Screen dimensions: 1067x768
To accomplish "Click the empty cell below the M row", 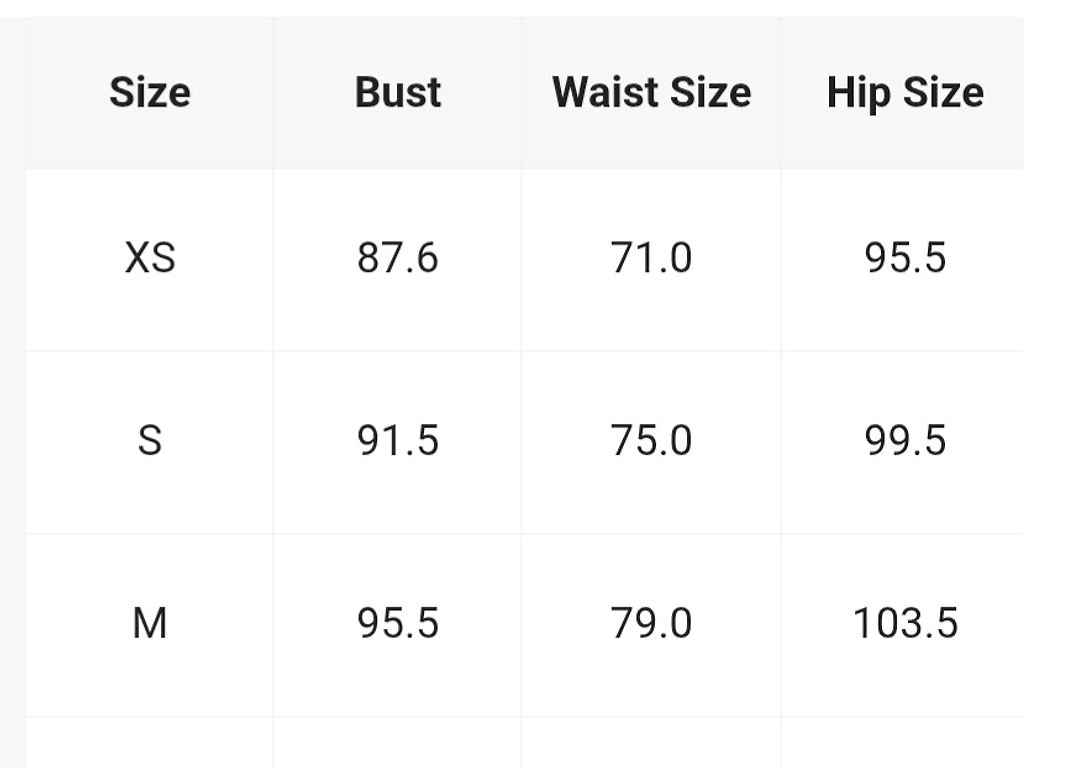I will 150,743.
